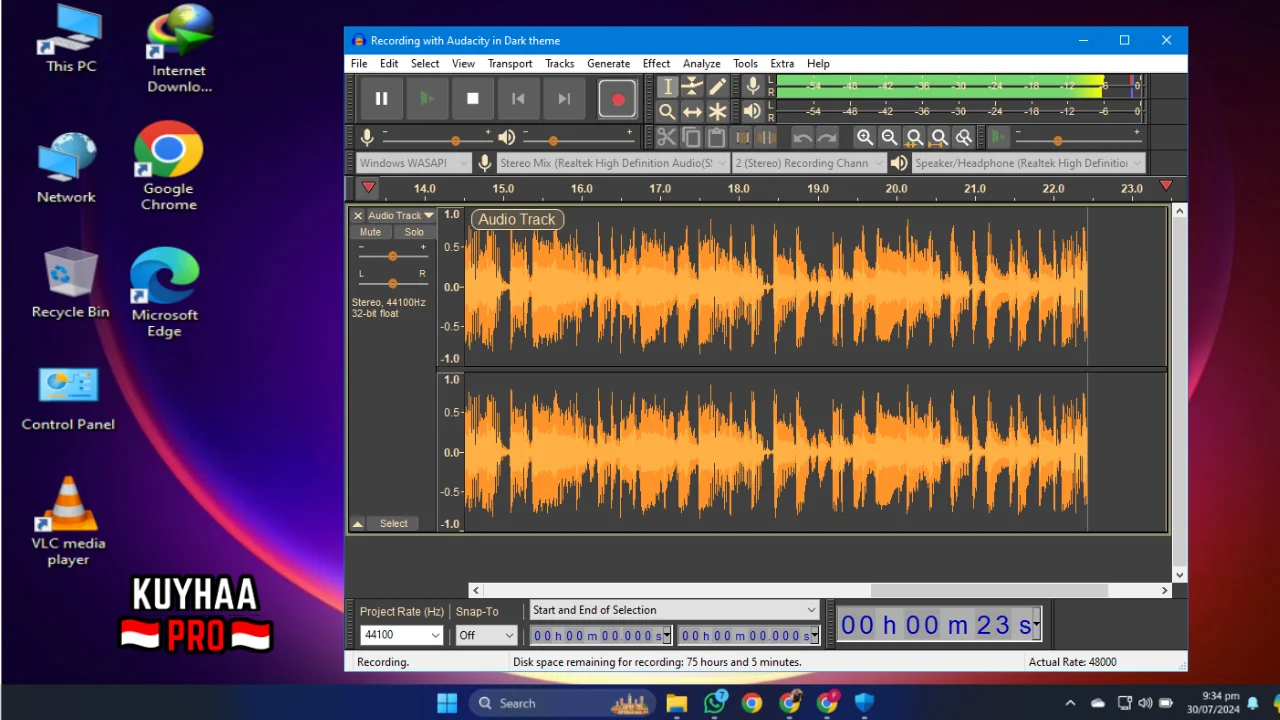Click the red Record button
Viewport: 1280px width, 720px height.
click(618, 99)
